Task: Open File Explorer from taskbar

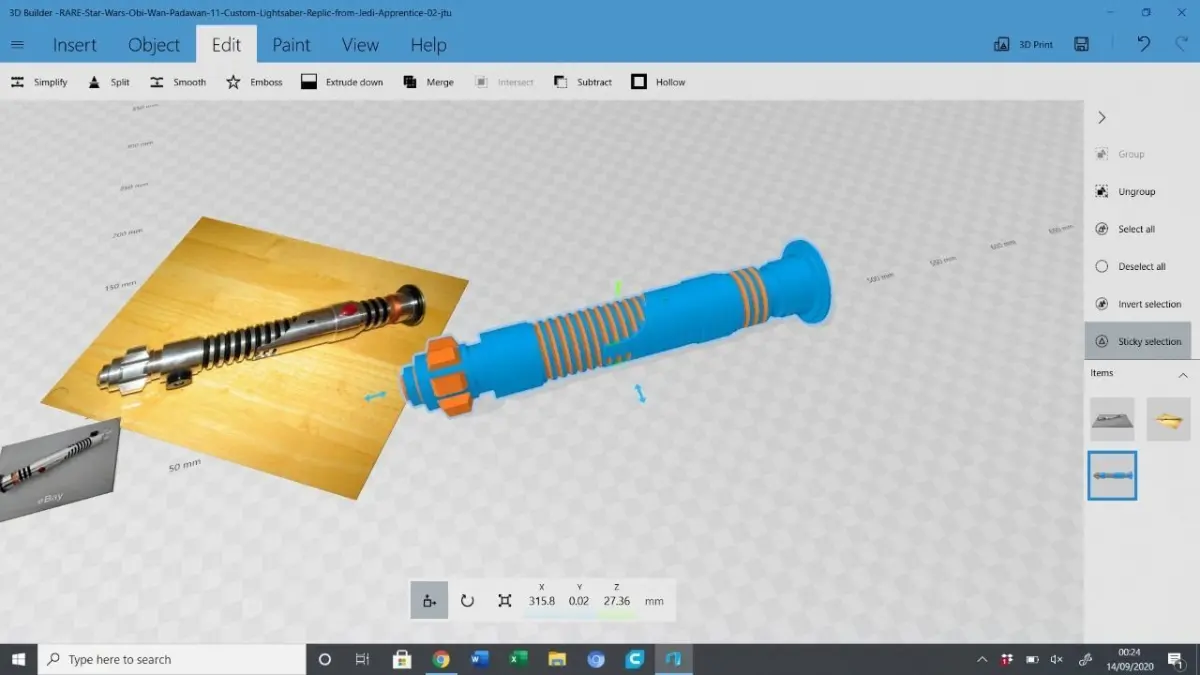Action: point(557,659)
